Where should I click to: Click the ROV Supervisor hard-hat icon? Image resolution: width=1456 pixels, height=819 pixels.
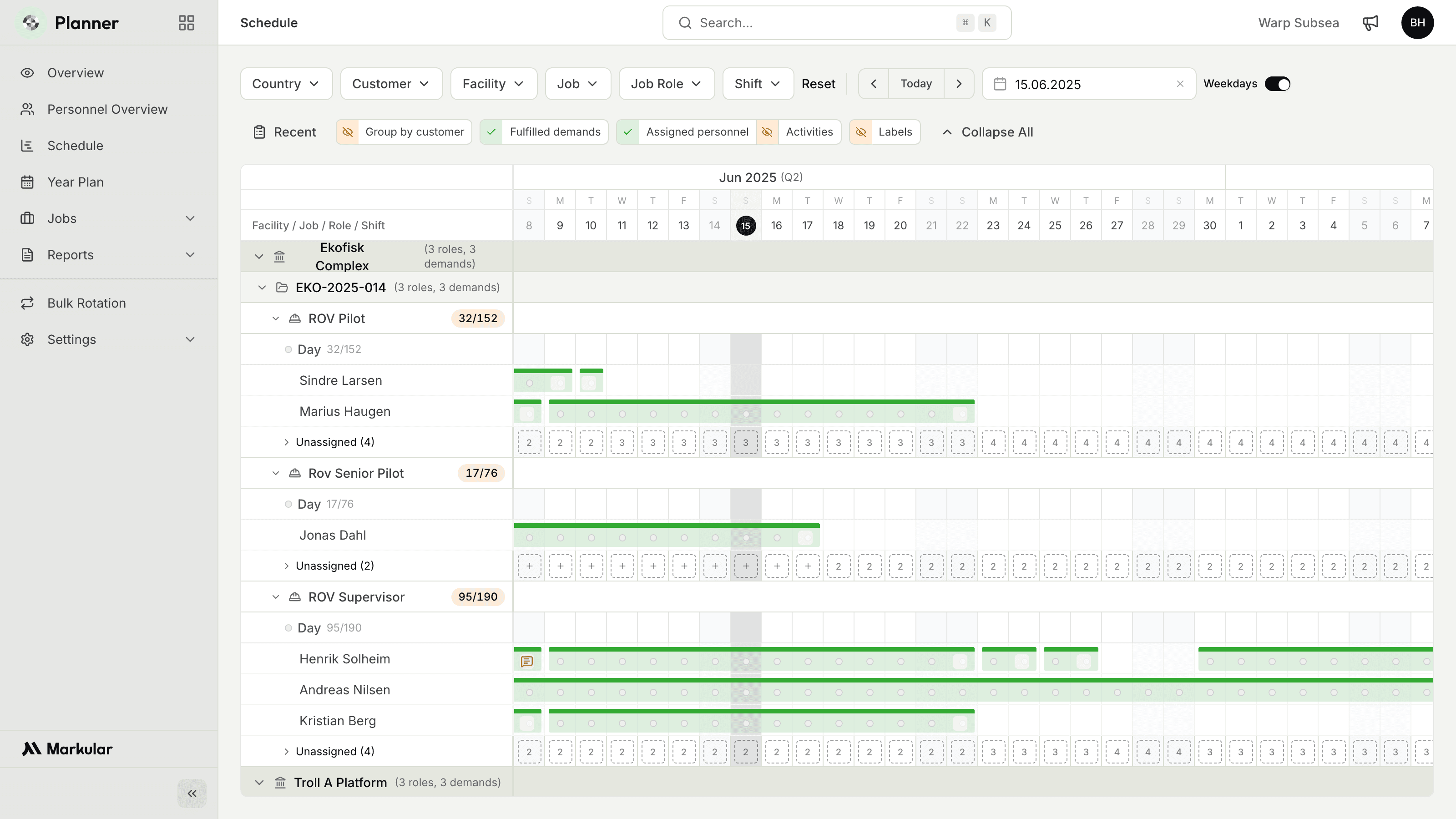click(x=294, y=597)
